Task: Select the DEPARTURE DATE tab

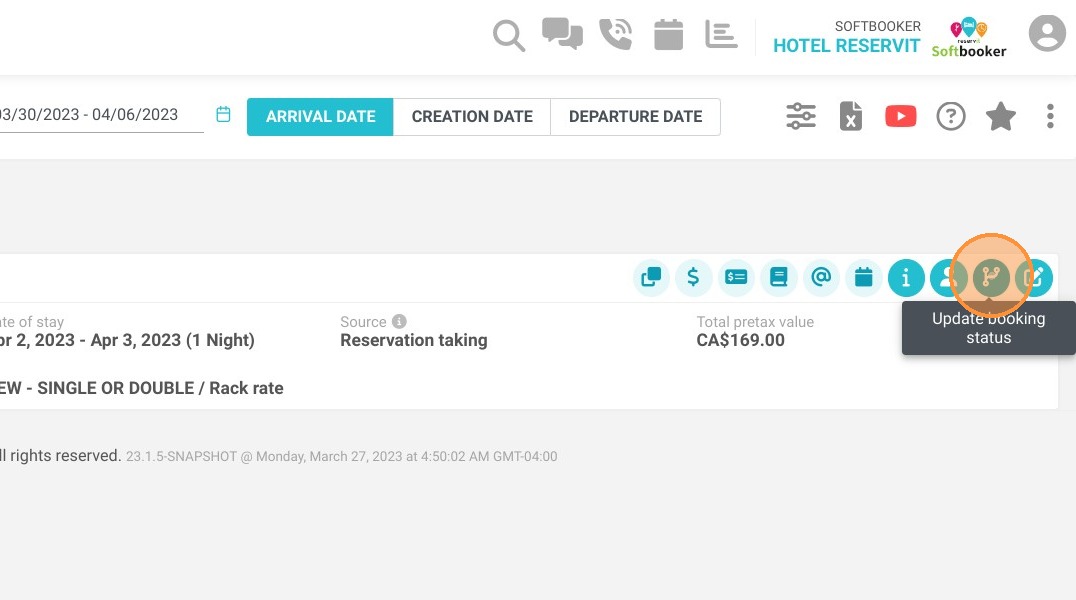Action: click(635, 117)
